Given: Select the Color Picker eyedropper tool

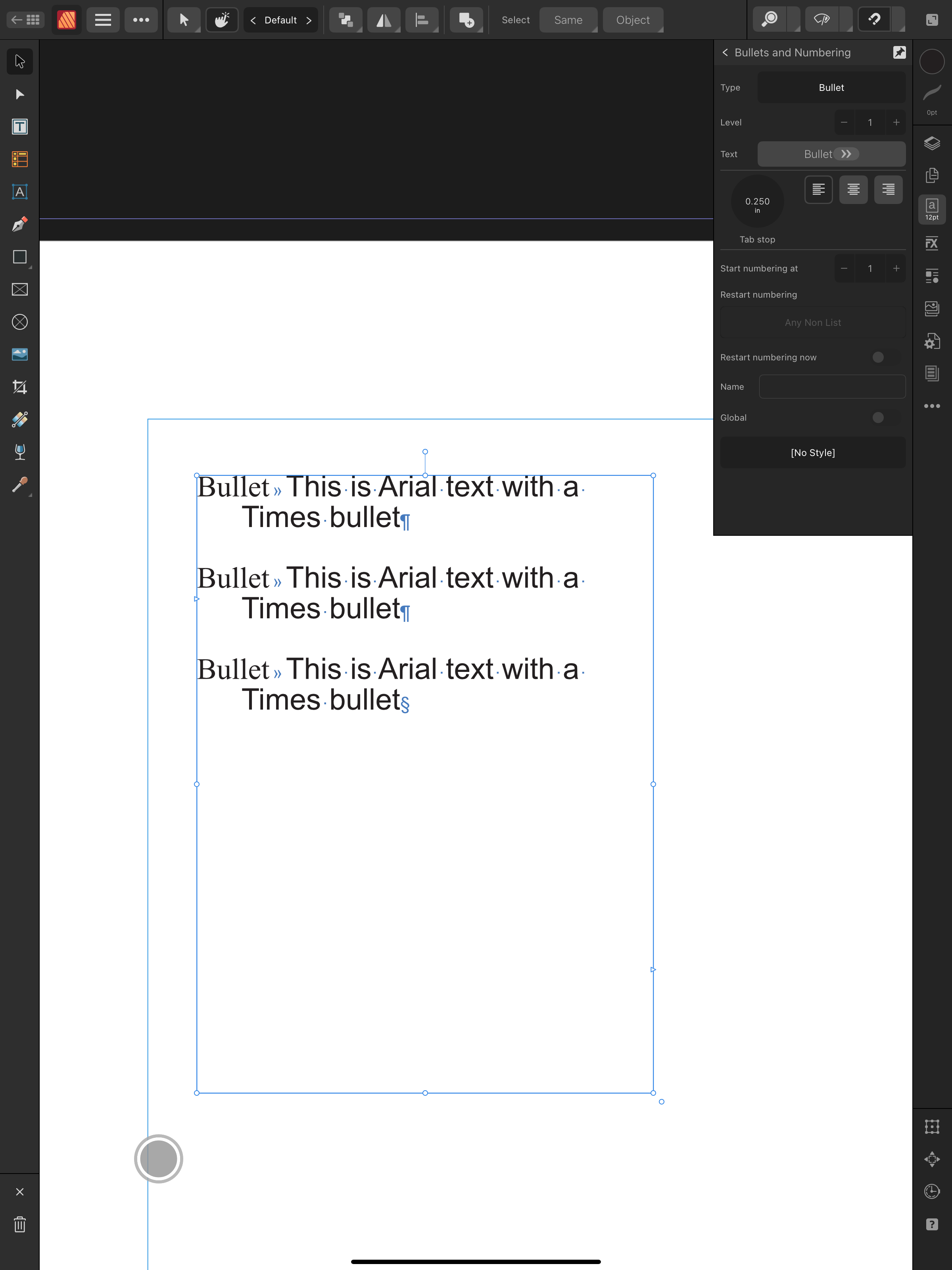Looking at the screenshot, I should coord(19,485).
